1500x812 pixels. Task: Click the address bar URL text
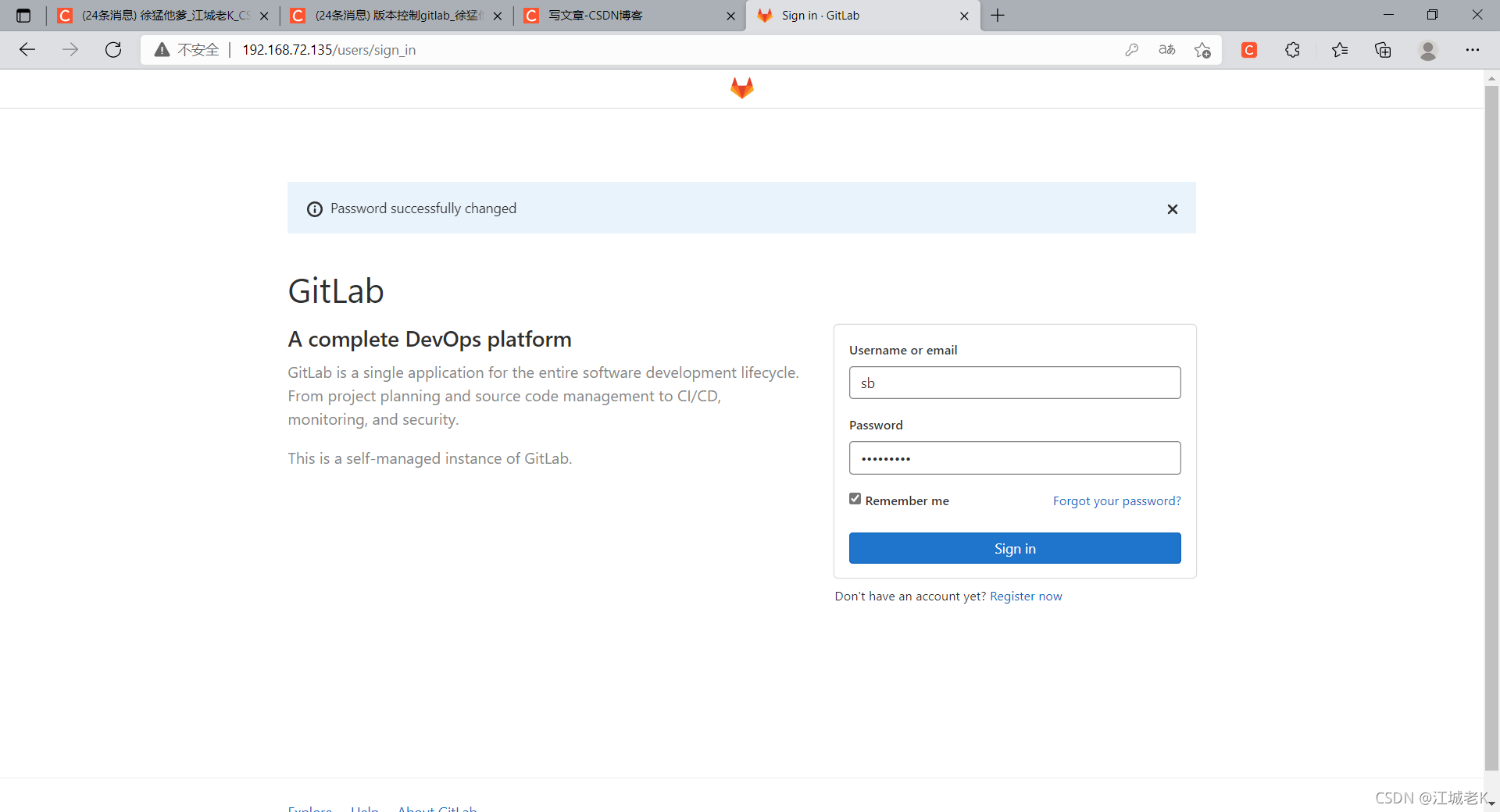(329, 50)
